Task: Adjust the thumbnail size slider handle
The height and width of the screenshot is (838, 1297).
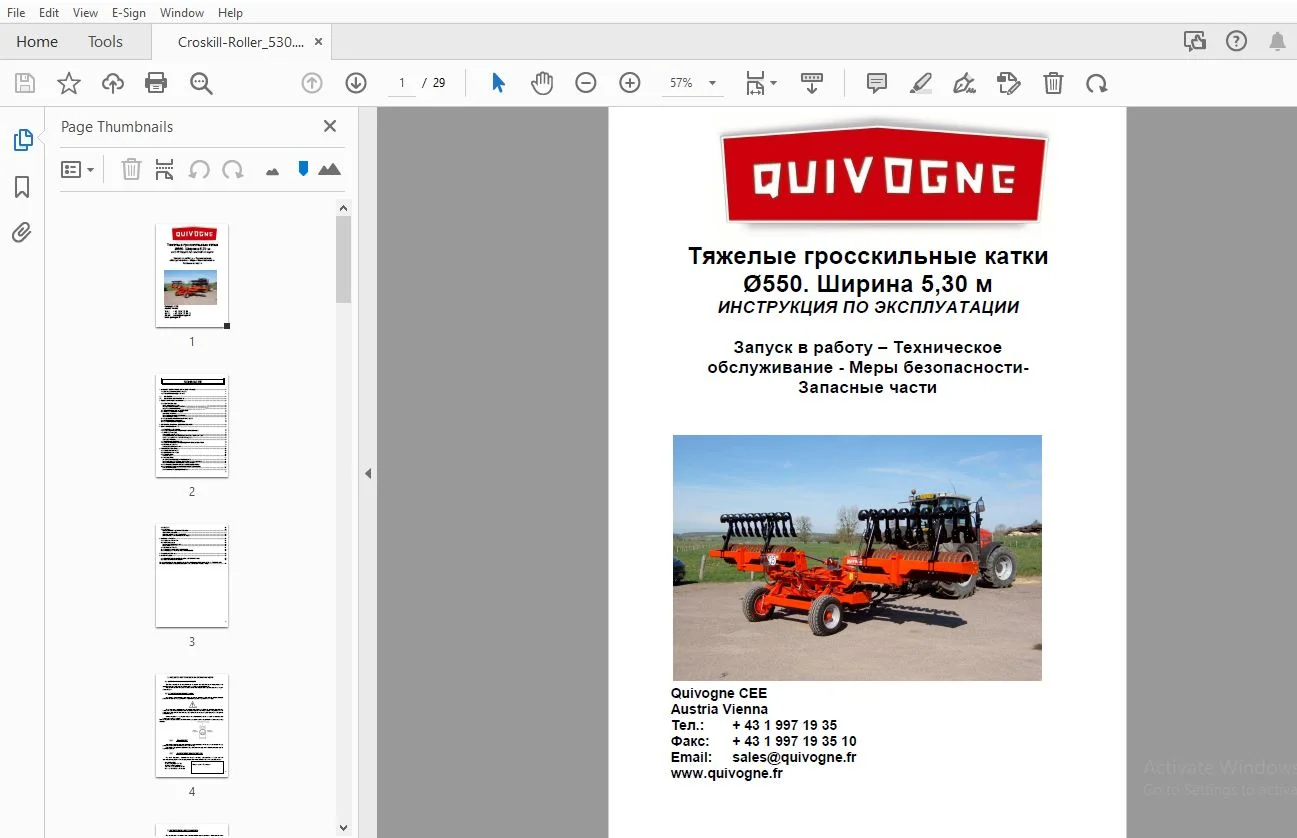Action: click(303, 169)
